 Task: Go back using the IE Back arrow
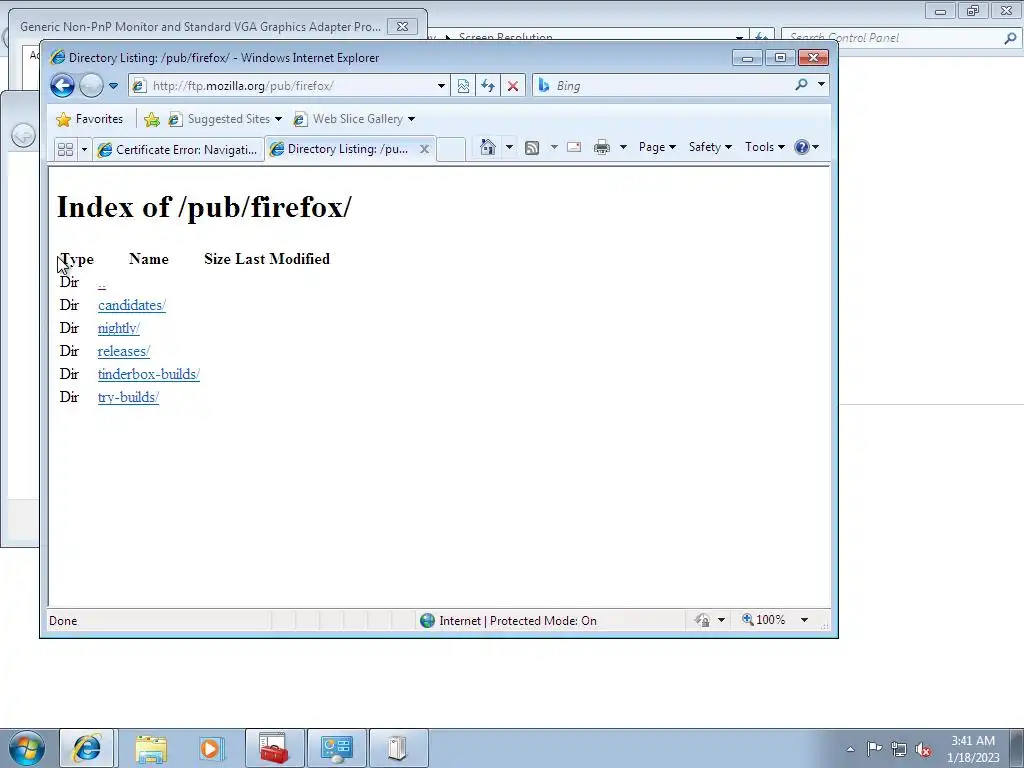pos(63,86)
